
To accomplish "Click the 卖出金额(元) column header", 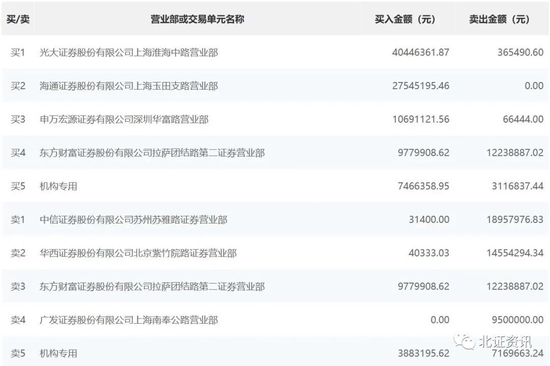I will click(x=499, y=19).
